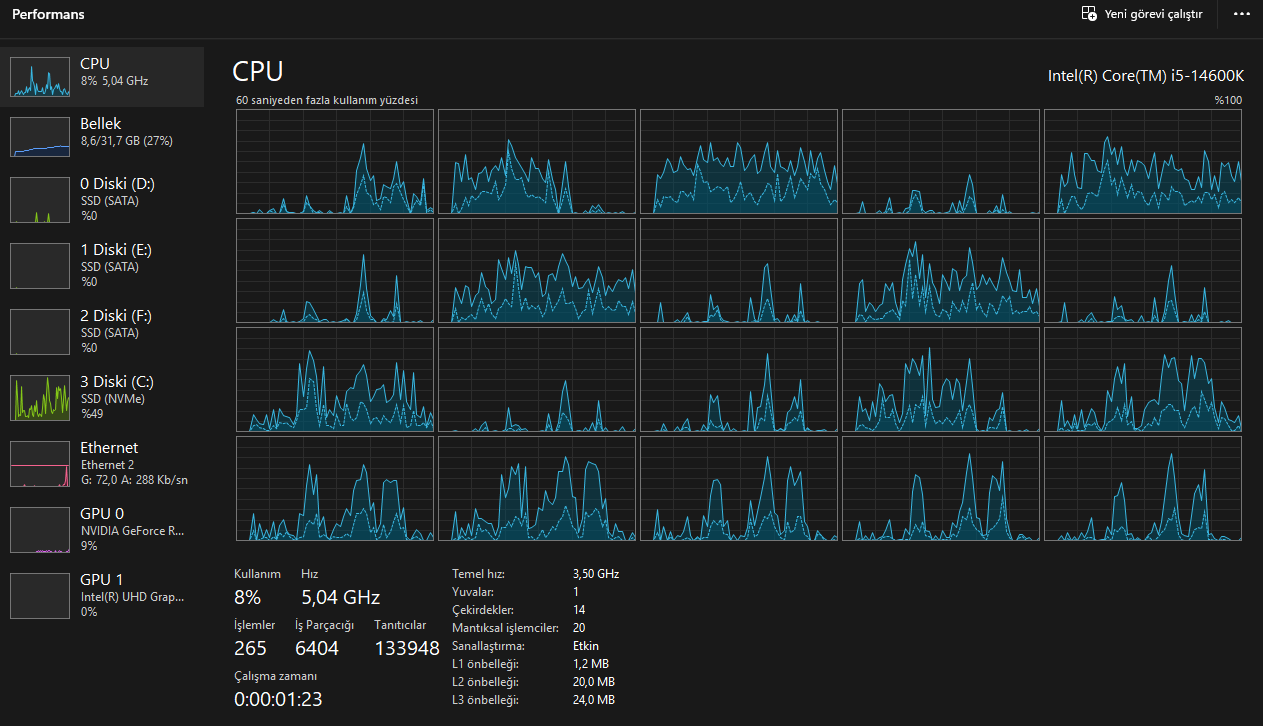
Task: Click the 5,04 GHz speed value
Action: point(341,598)
